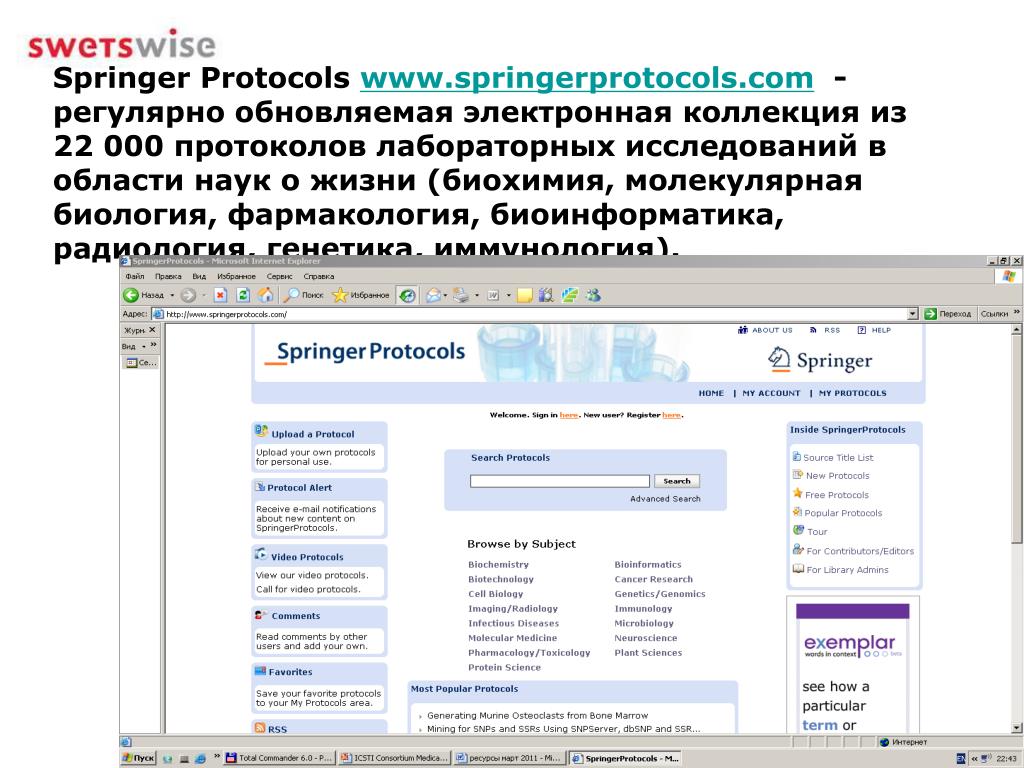This screenshot has height=768, width=1024.
Task: Expand the Edit button dropdown arrow
Action: [509, 295]
